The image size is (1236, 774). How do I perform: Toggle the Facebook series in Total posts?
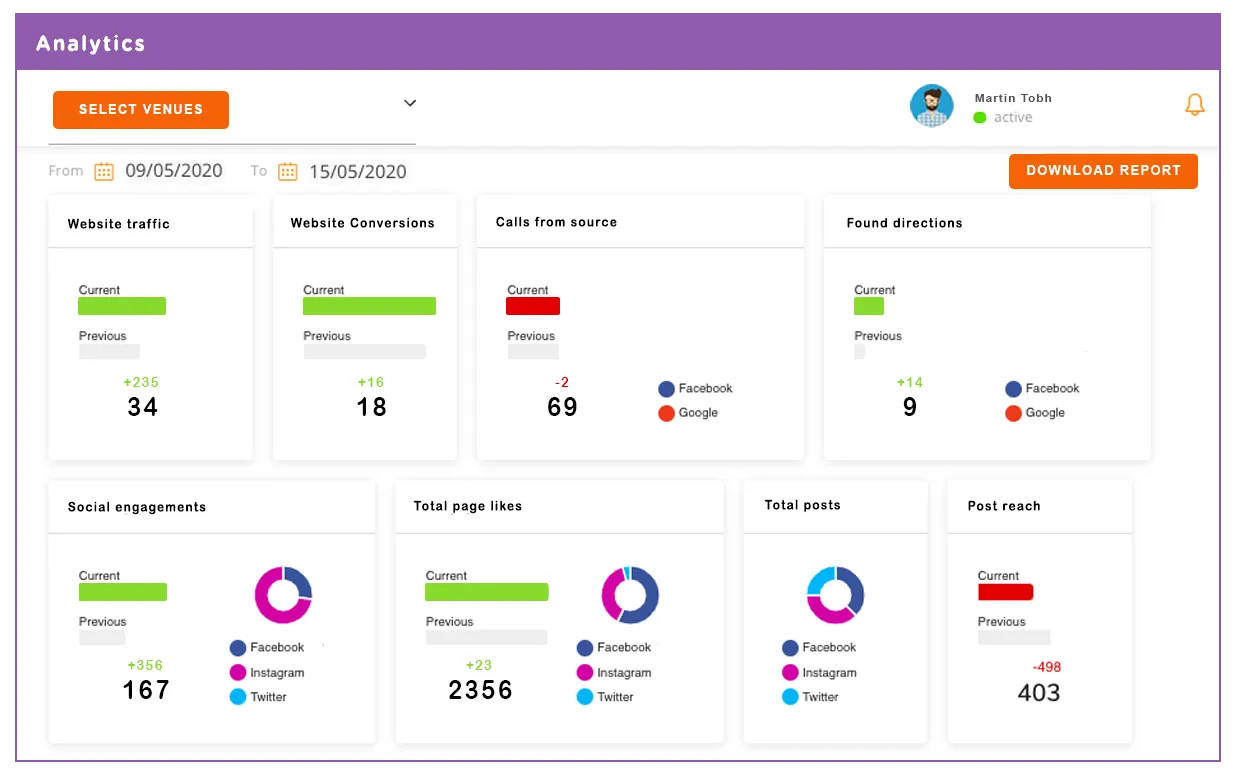(790, 648)
